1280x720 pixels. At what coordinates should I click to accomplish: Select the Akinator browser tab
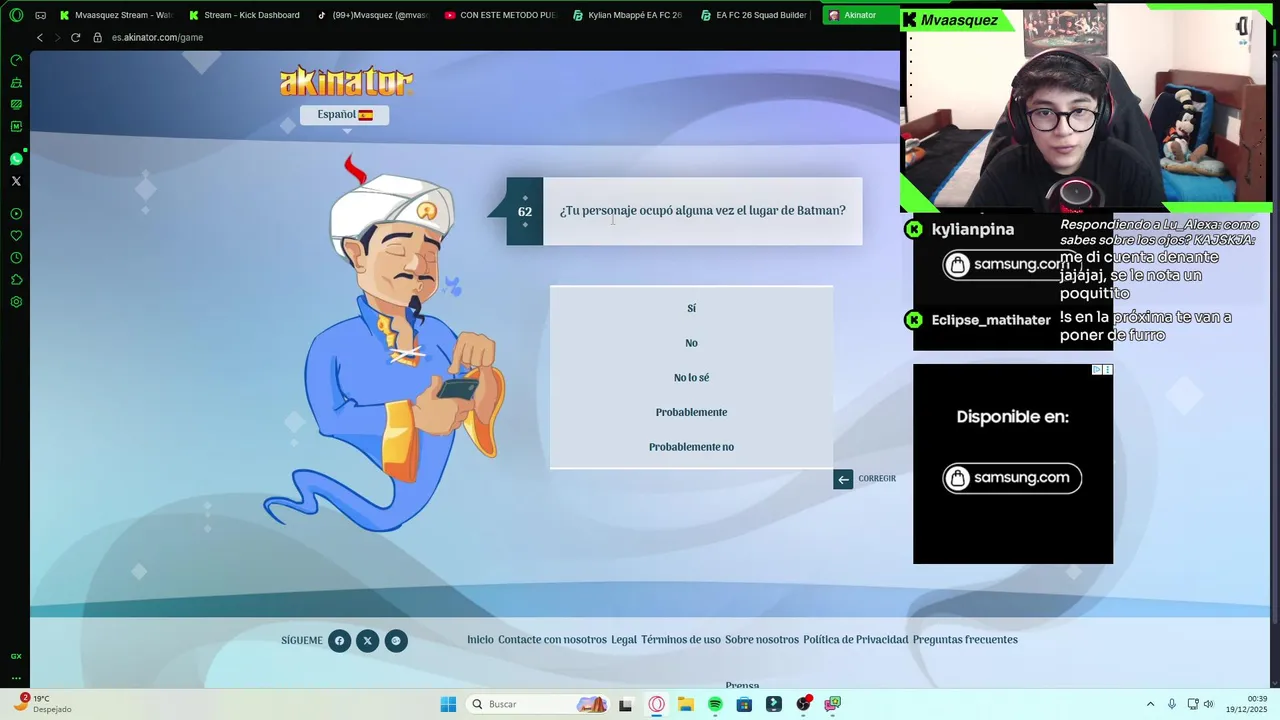tap(860, 15)
